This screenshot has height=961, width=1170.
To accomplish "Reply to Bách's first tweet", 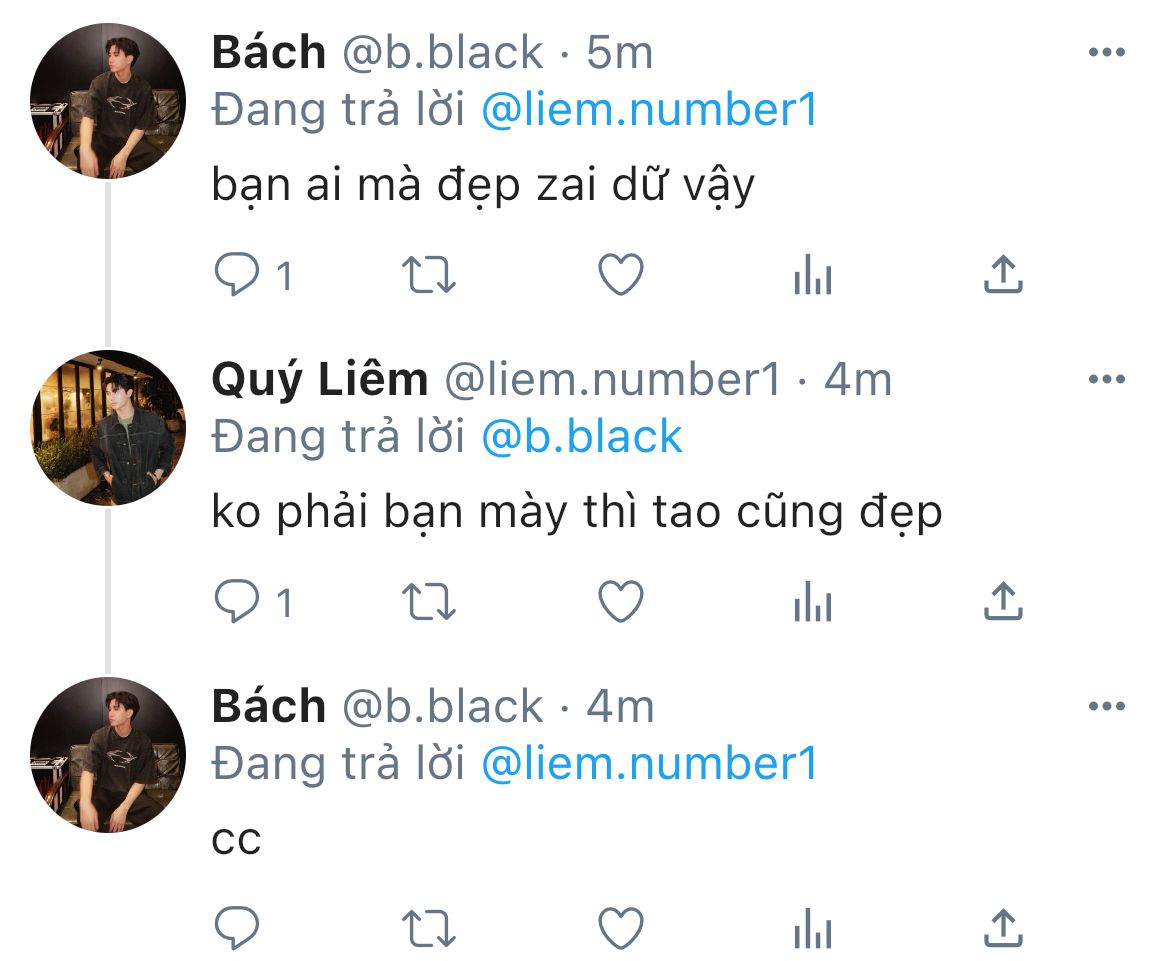I will pyautogui.click(x=237, y=274).
